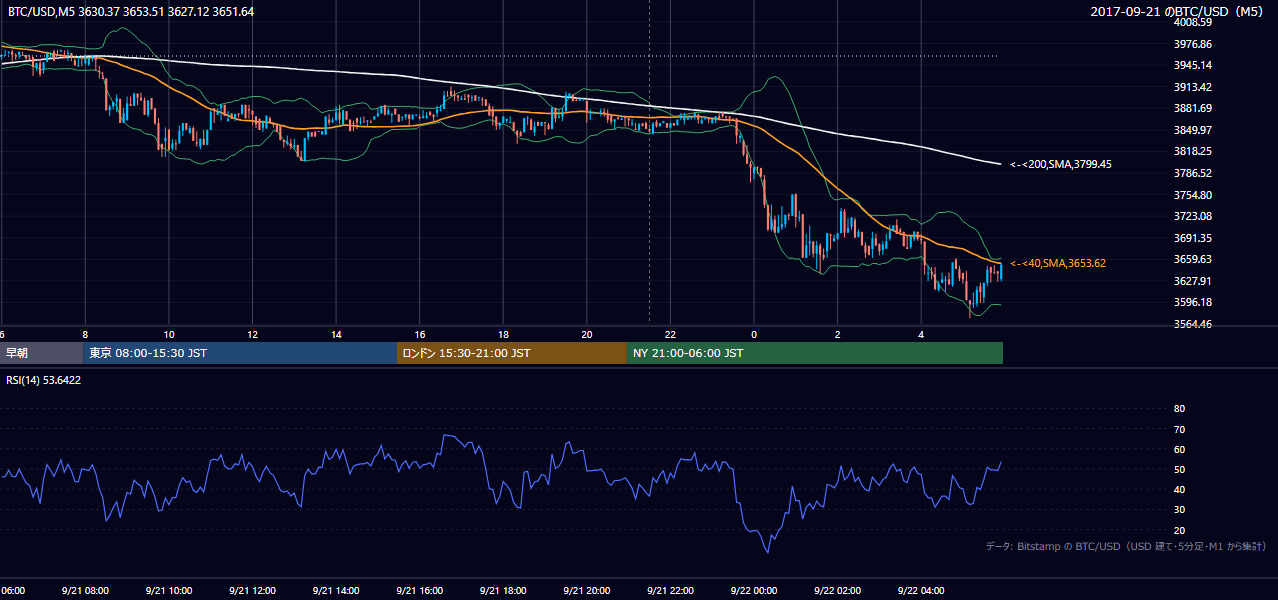Click bottom time label 9/22 02:00

838,590
